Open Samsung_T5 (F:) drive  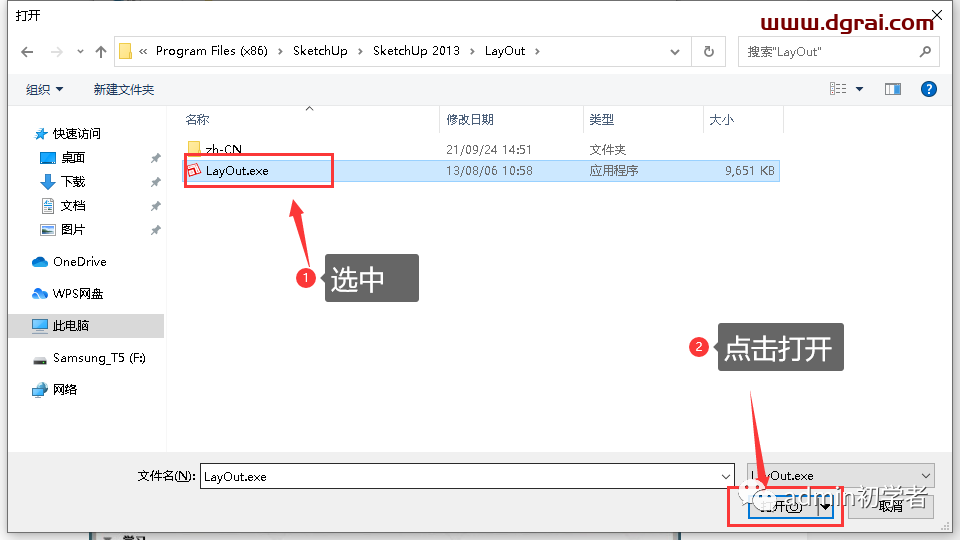point(99,358)
